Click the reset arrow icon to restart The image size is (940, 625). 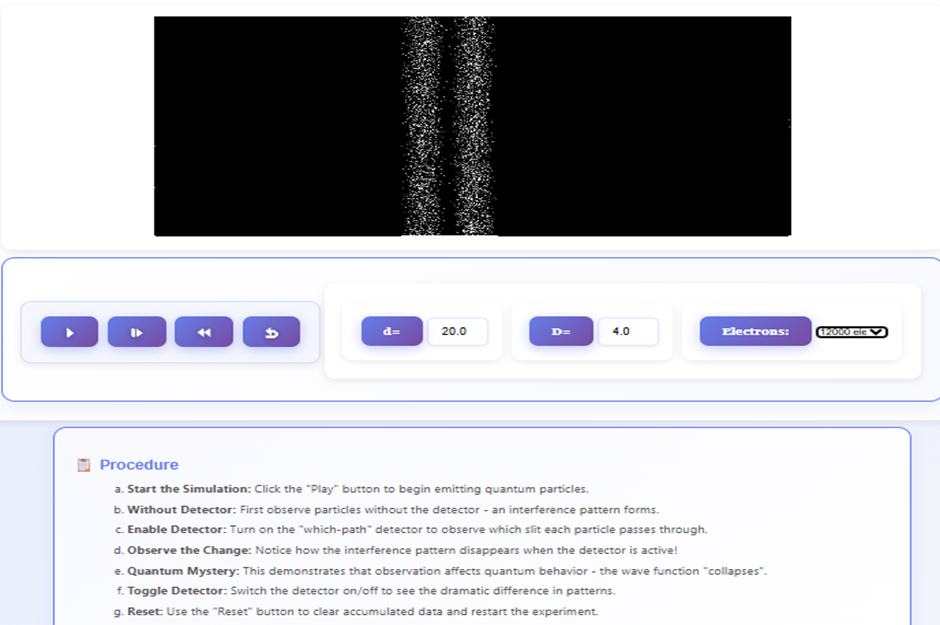tap(271, 331)
